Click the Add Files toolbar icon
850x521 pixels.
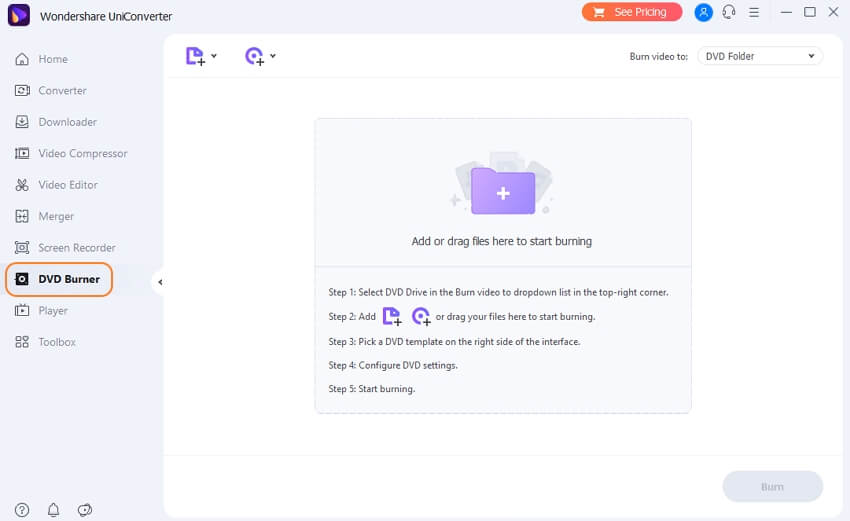(195, 56)
